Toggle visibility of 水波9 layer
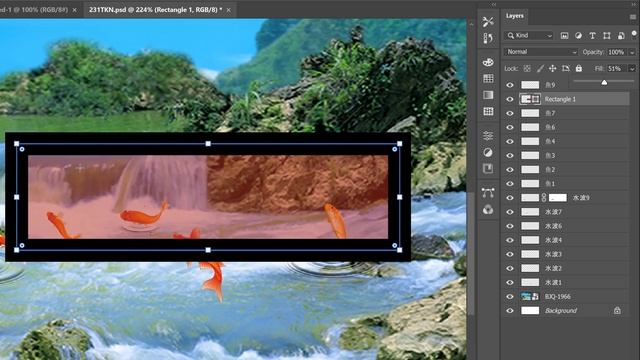The width and height of the screenshot is (640, 360). [510, 198]
